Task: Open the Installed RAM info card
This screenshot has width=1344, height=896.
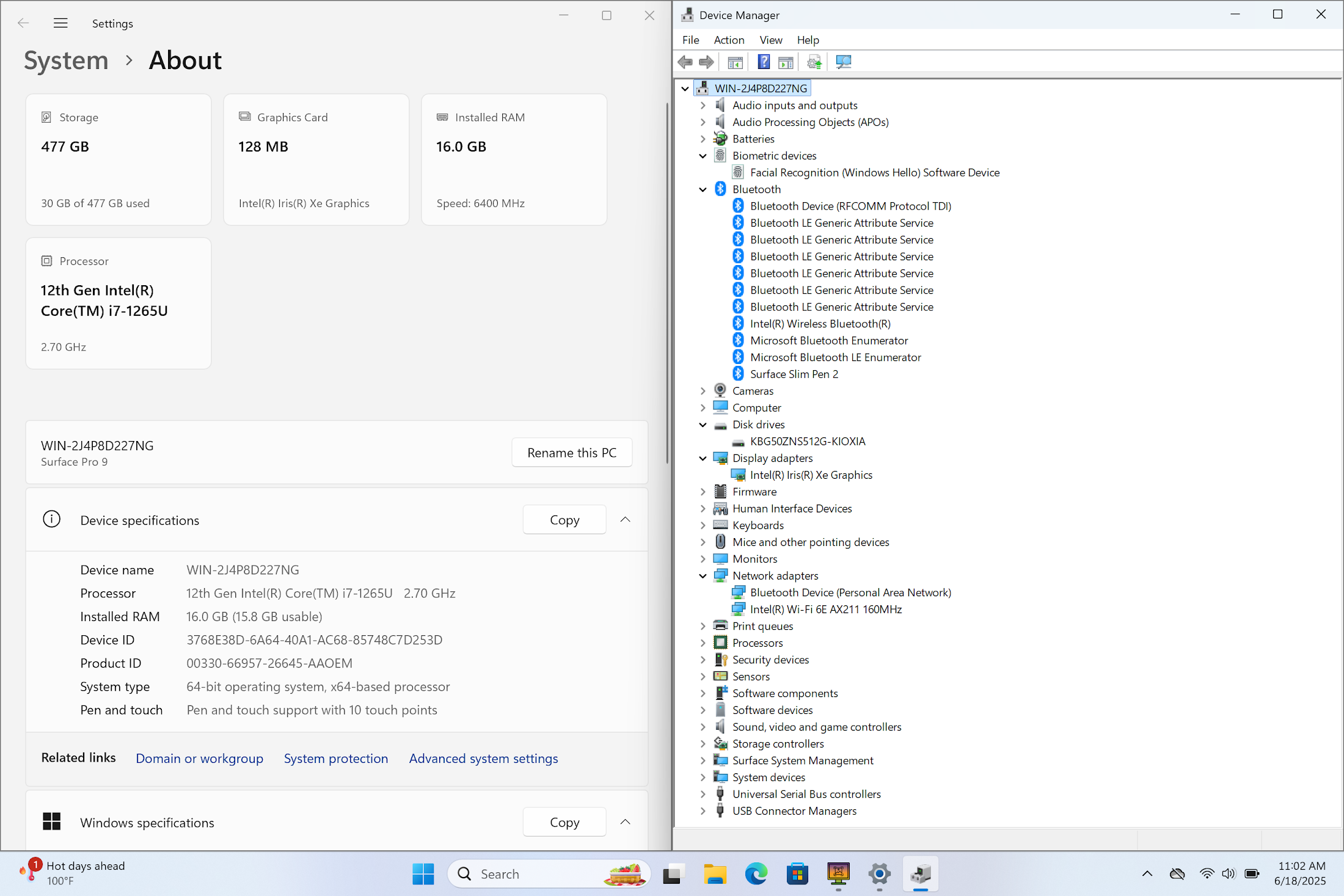Action: (x=514, y=159)
